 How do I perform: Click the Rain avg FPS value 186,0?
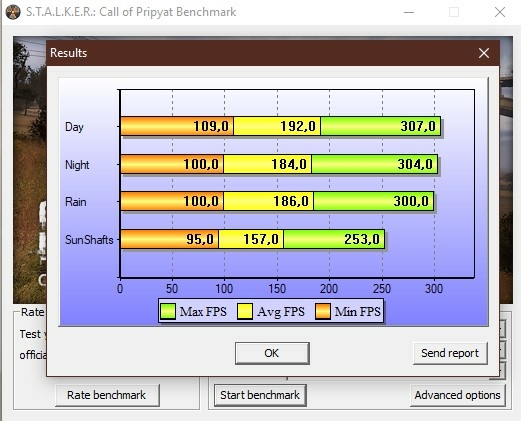coord(291,201)
